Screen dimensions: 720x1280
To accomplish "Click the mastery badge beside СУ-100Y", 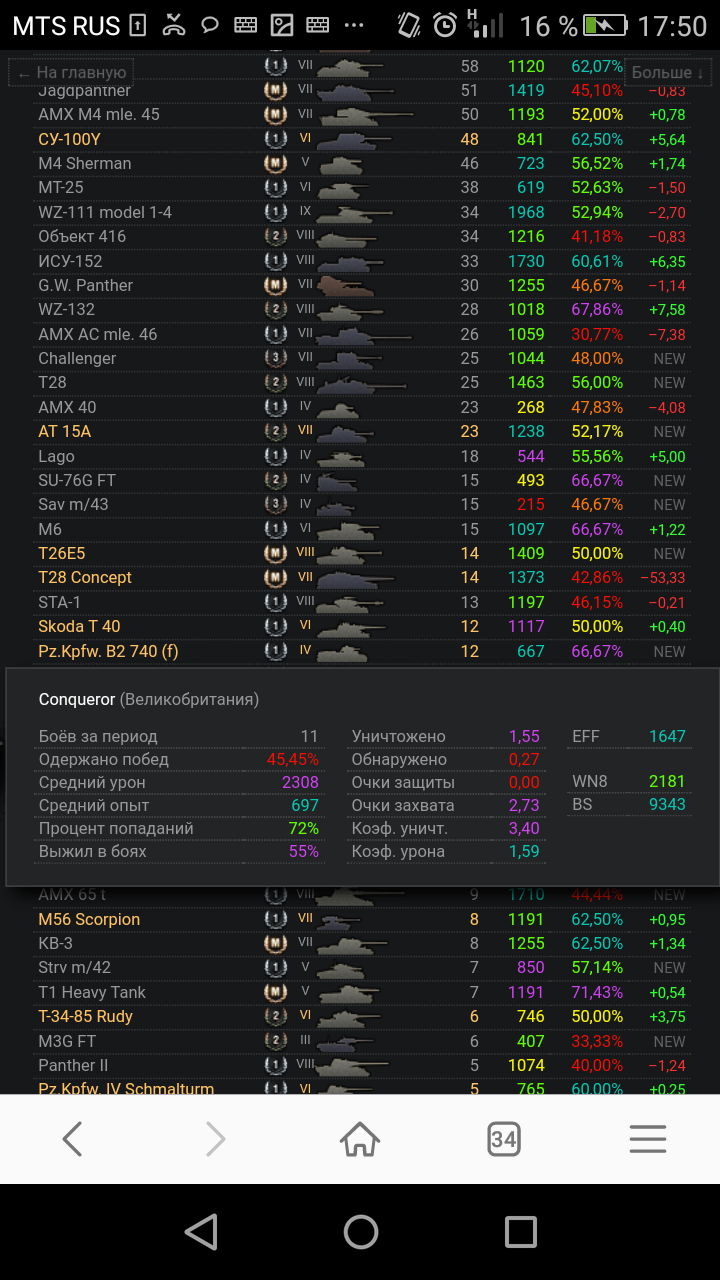I will tap(275, 139).
